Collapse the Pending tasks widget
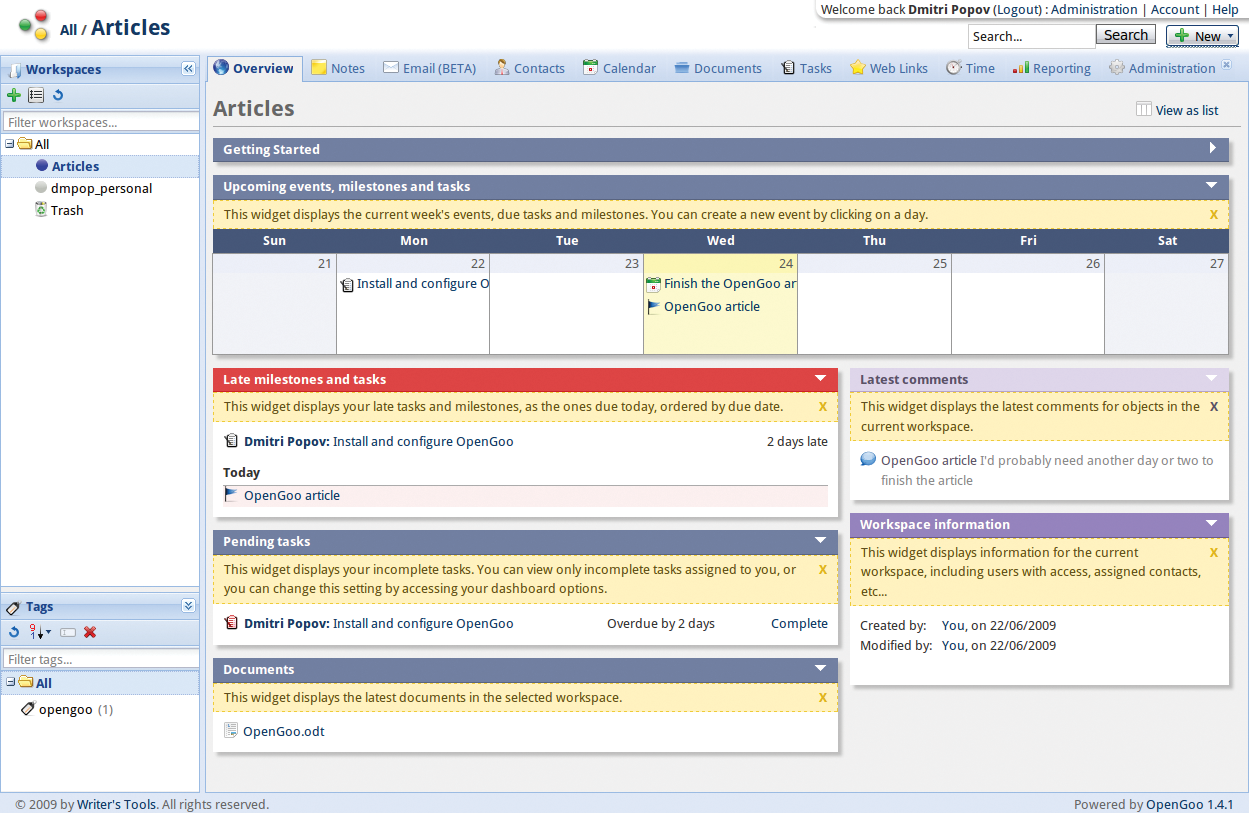This screenshot has height=813, width=1249. tap(821, 540)
